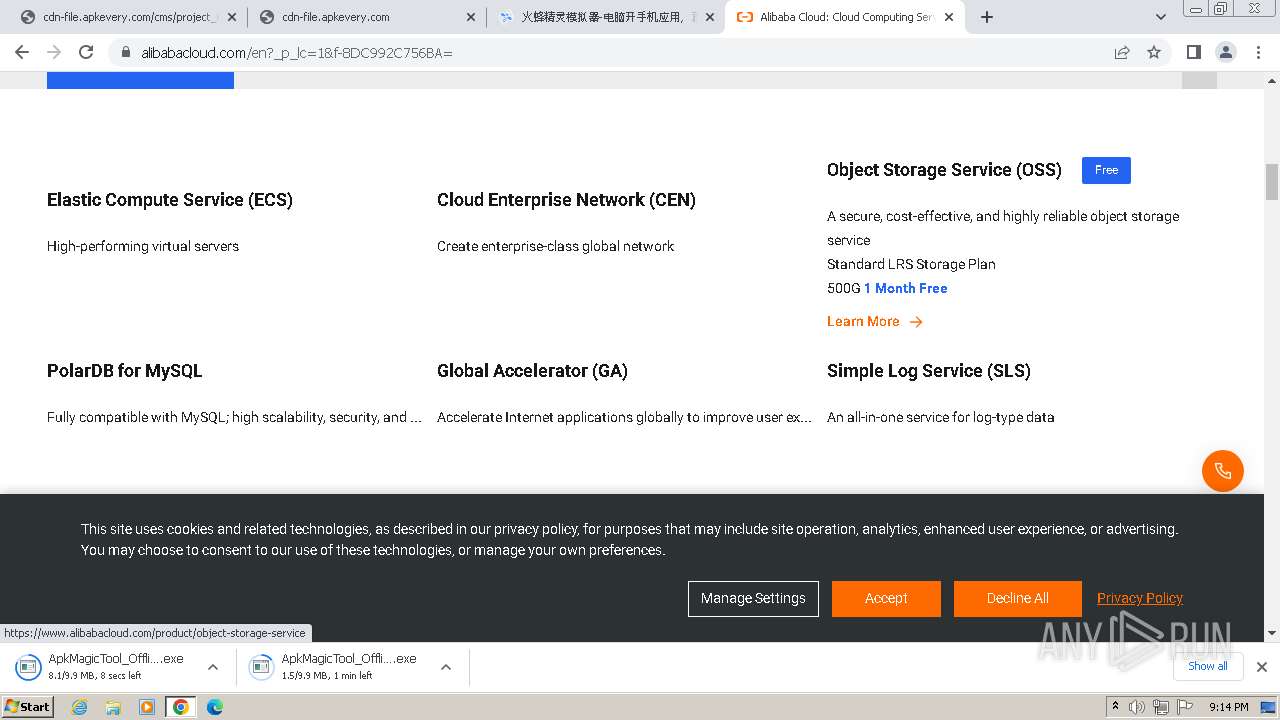The image size is (1280, 720).
Task: Click '1 Month Free' text
Action: [x=906, y=288]
